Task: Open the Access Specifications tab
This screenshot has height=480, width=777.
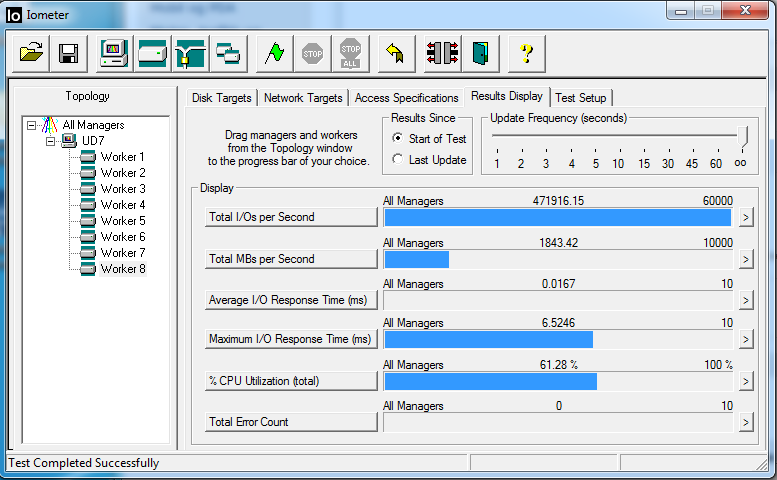Action: [406, 98]
